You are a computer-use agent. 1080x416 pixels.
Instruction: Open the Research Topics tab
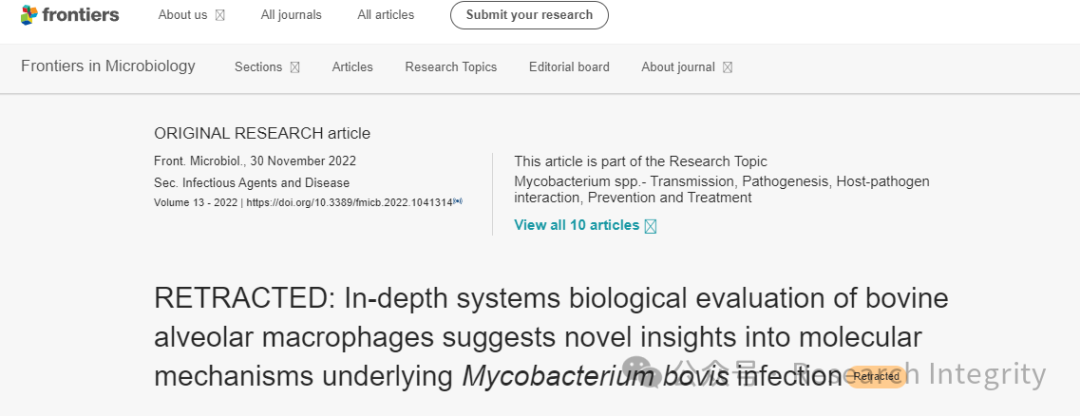coord(450,67)
